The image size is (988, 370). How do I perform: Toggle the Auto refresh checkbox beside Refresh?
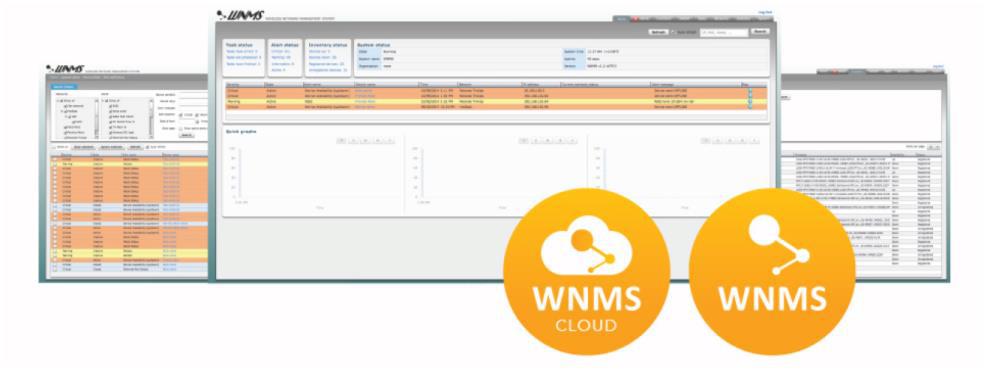(x=673, y=32)
